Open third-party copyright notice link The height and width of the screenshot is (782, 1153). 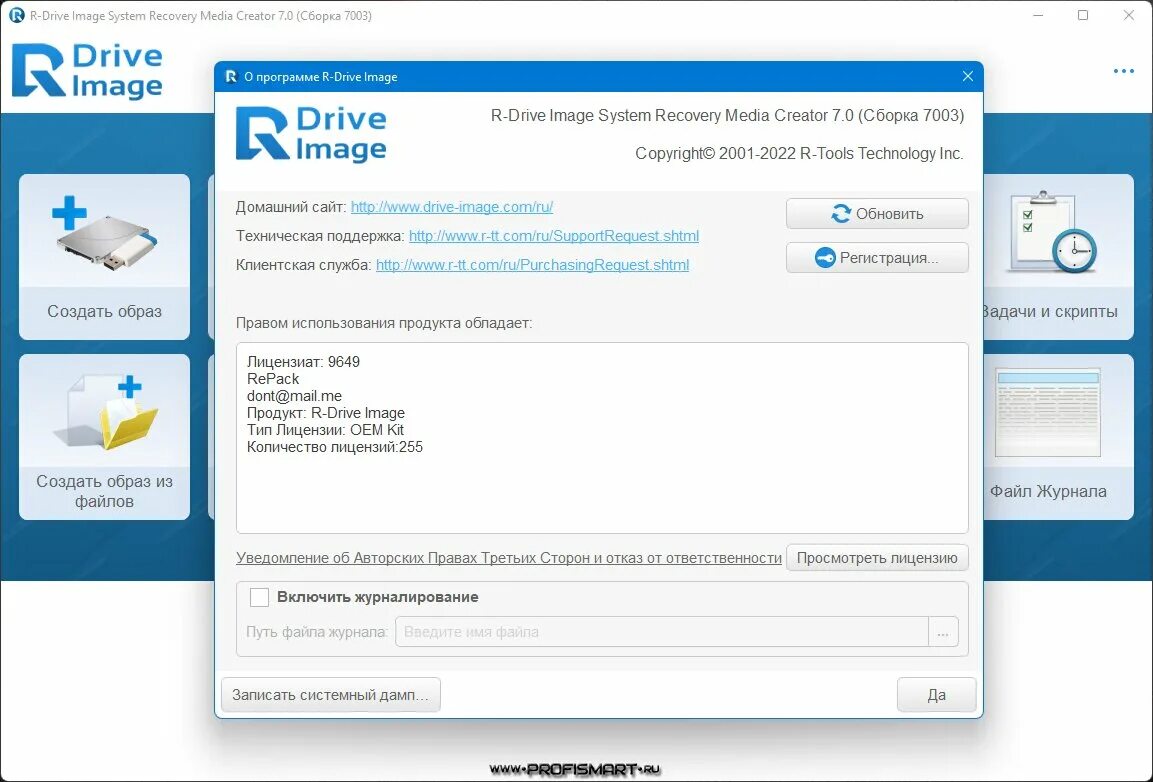(x=509, y=558)
